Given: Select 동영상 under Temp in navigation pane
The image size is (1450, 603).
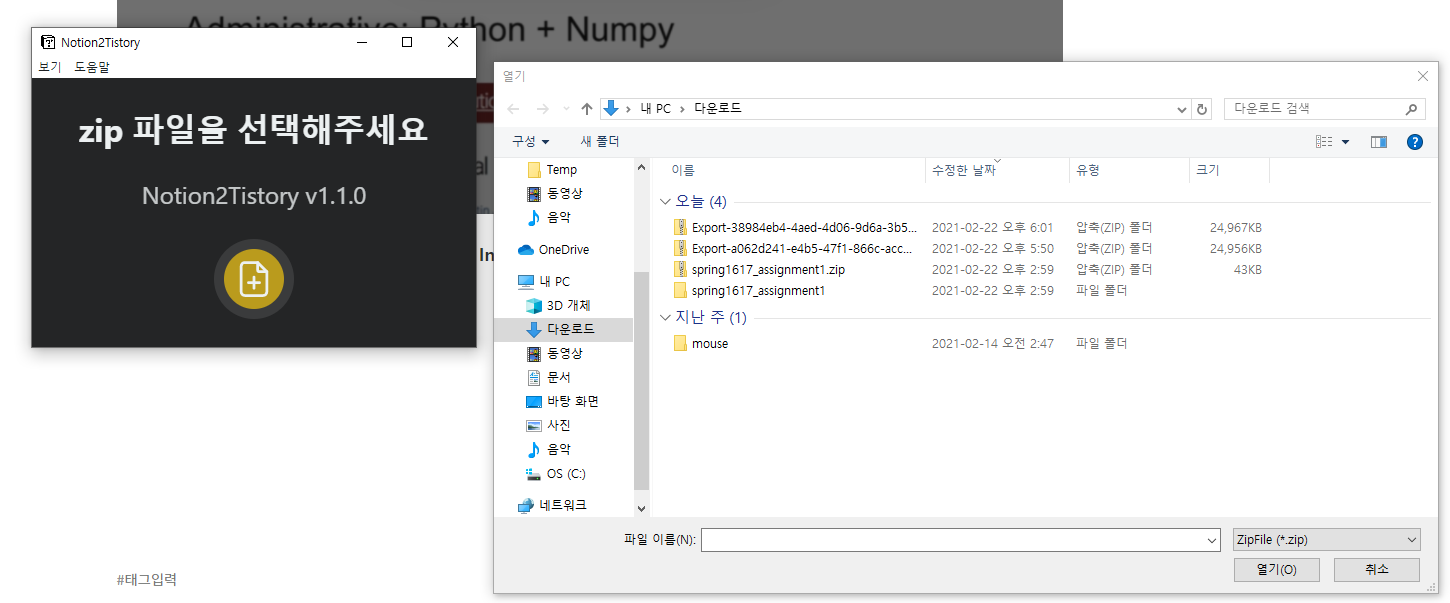Looking at the screenshot, I should point(563,193).
